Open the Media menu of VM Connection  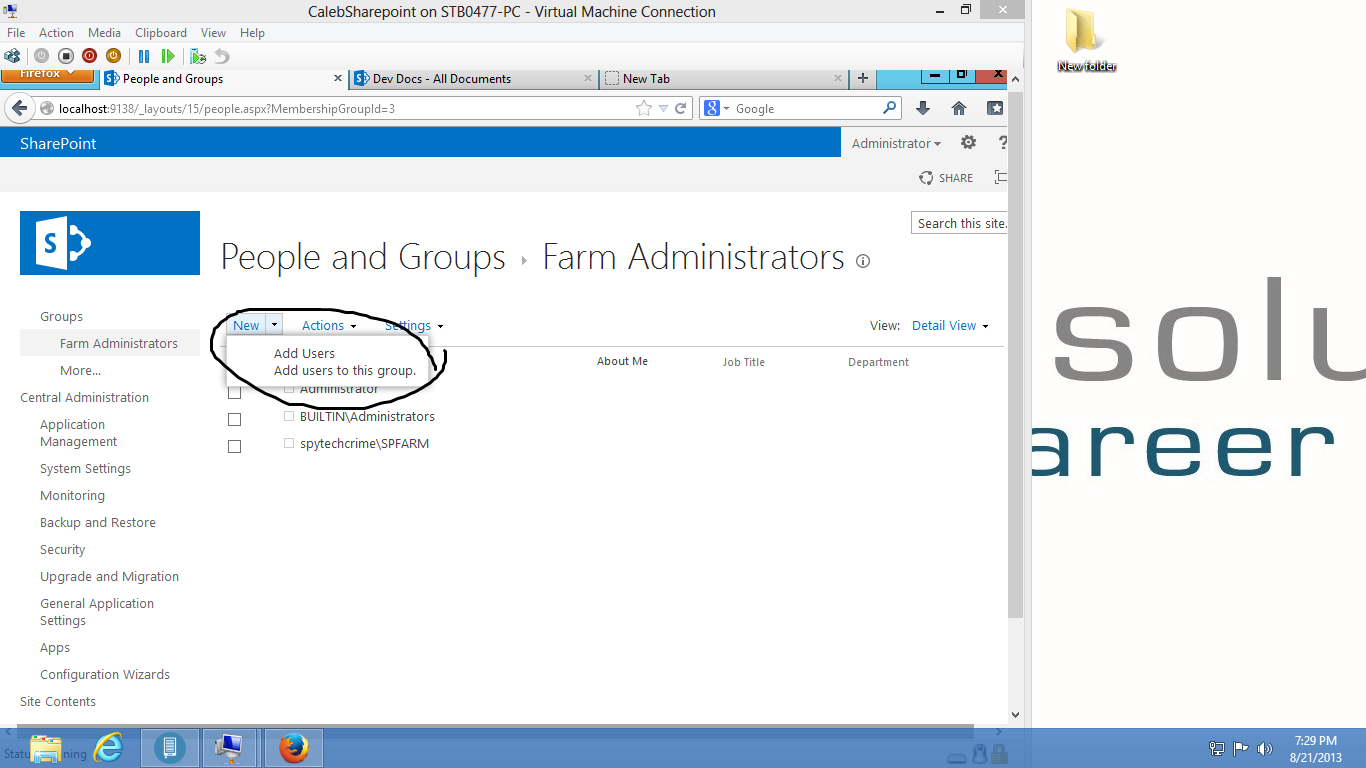105,33
